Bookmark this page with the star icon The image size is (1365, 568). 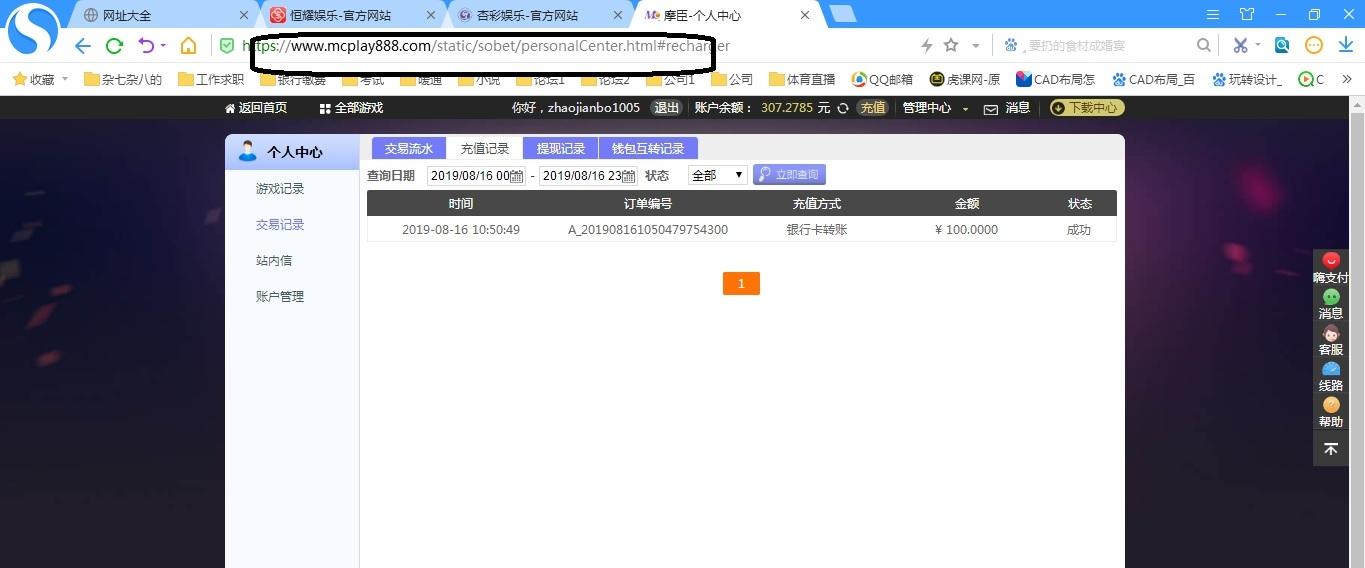point(951,46)
